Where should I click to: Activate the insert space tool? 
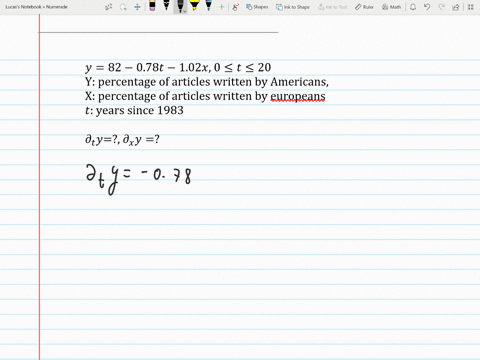(137, 7)
